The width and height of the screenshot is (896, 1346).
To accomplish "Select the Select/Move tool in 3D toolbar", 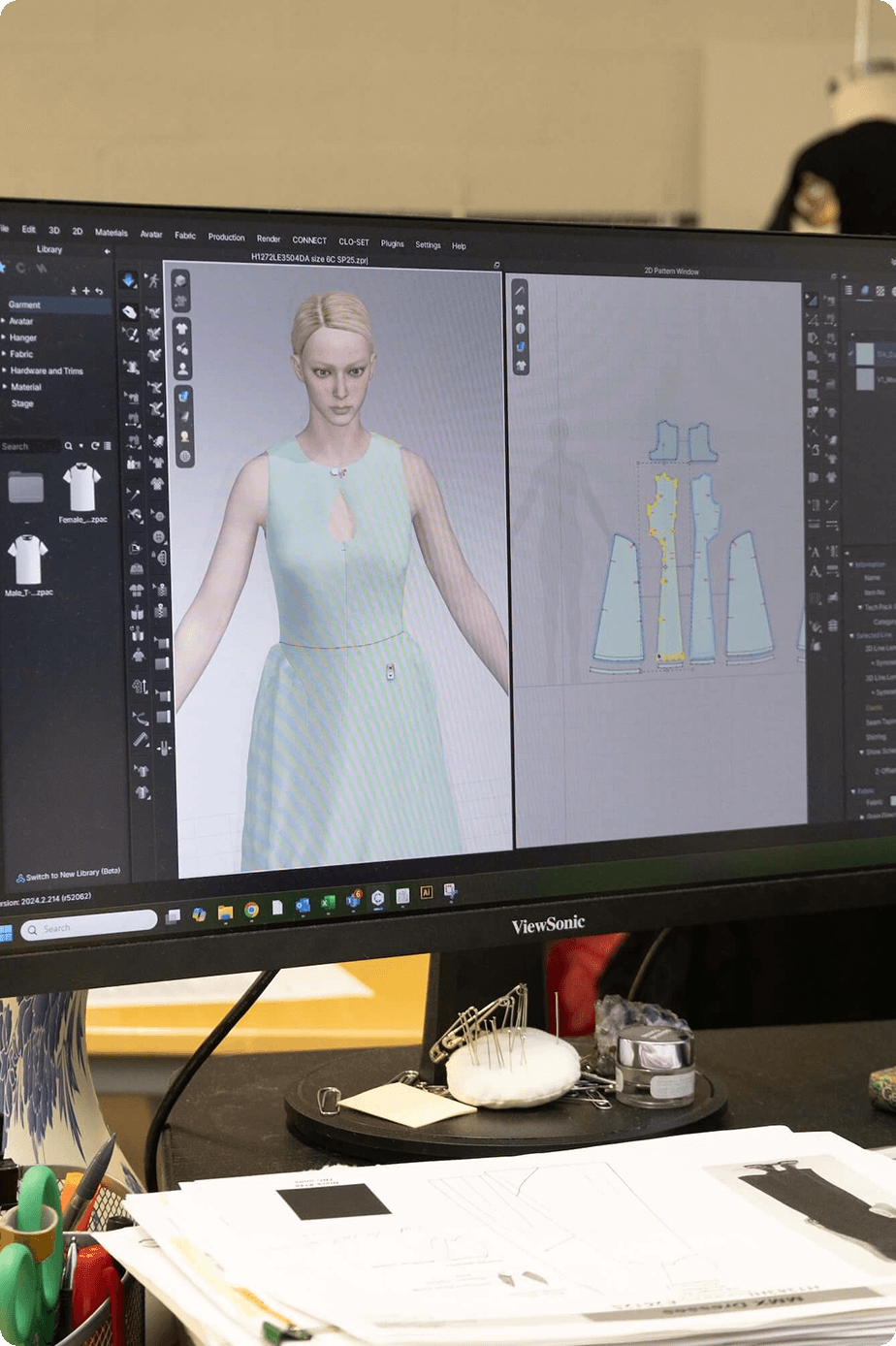I will (x=128, y=311).
